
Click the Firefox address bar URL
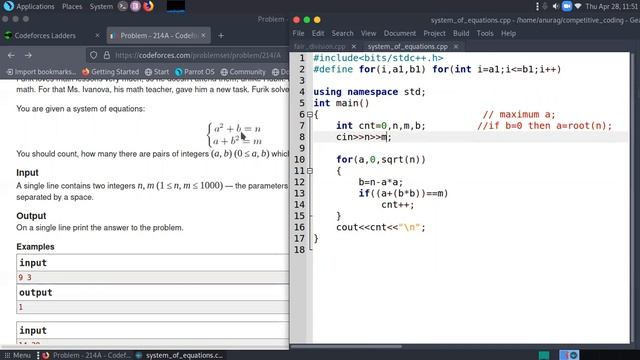pos(198,55)
